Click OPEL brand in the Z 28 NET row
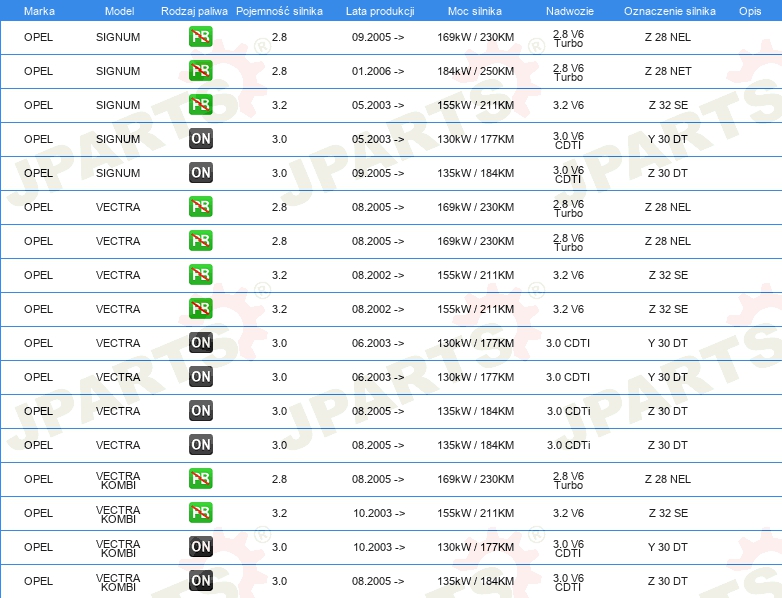The image size is (782, 598). click(38, 71)
